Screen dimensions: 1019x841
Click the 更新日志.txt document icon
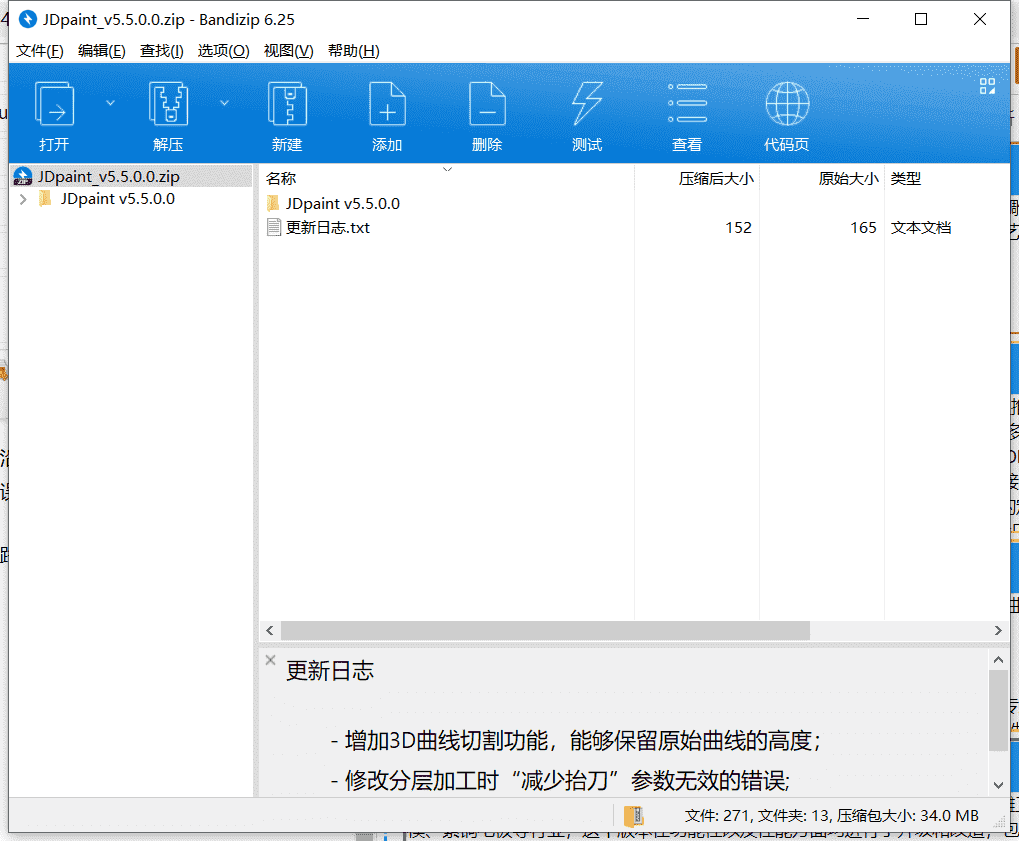(x=274, y=227)
